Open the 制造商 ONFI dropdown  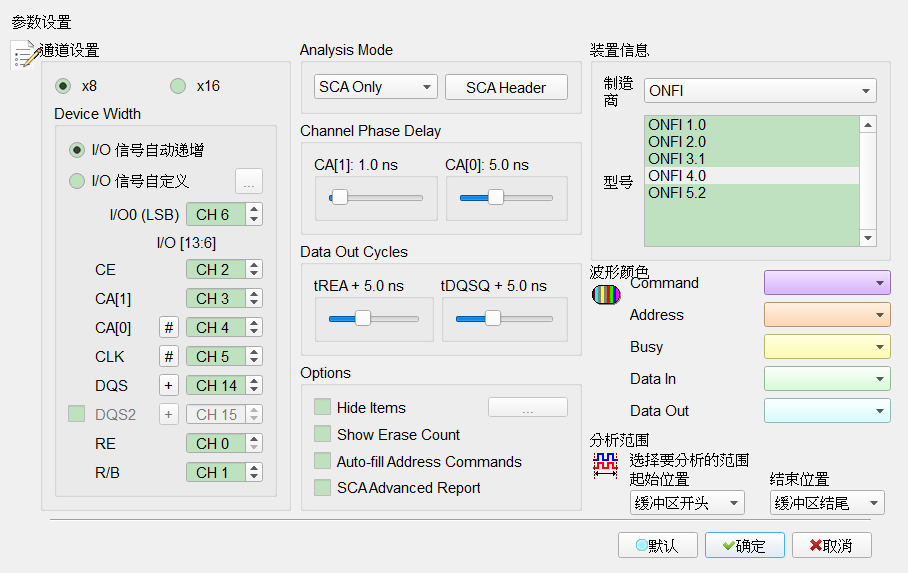760,91
